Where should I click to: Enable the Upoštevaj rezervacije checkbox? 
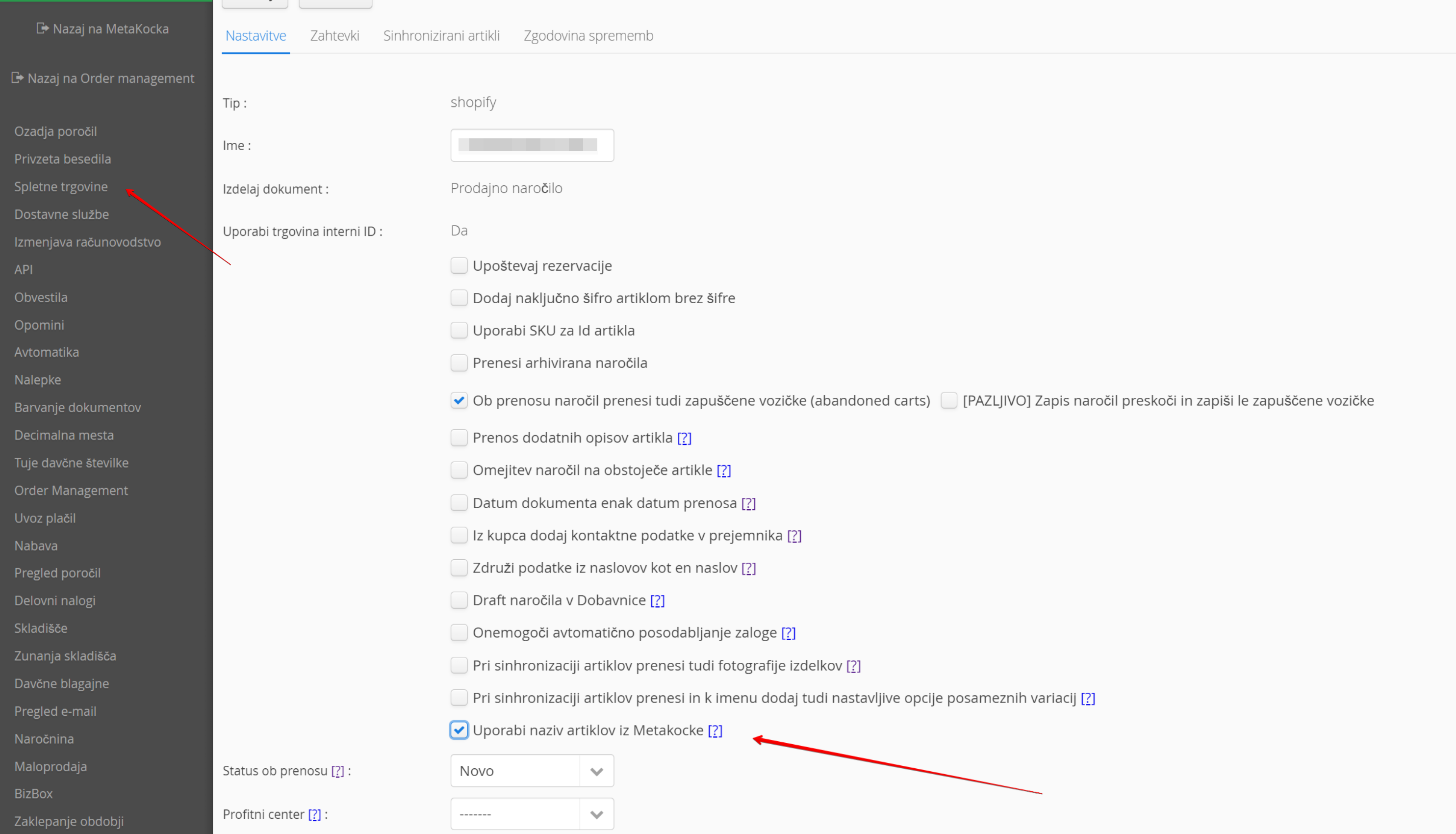[x=459, y=266]
